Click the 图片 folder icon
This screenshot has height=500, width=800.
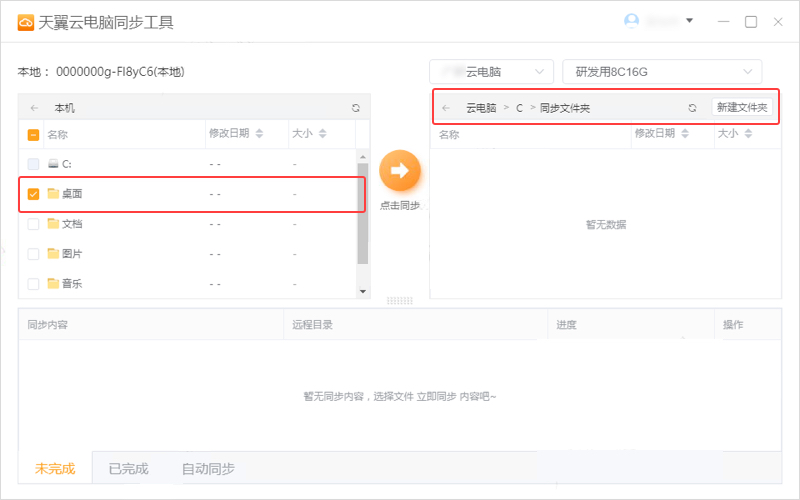pyautogui.click(x=53, y=254)
